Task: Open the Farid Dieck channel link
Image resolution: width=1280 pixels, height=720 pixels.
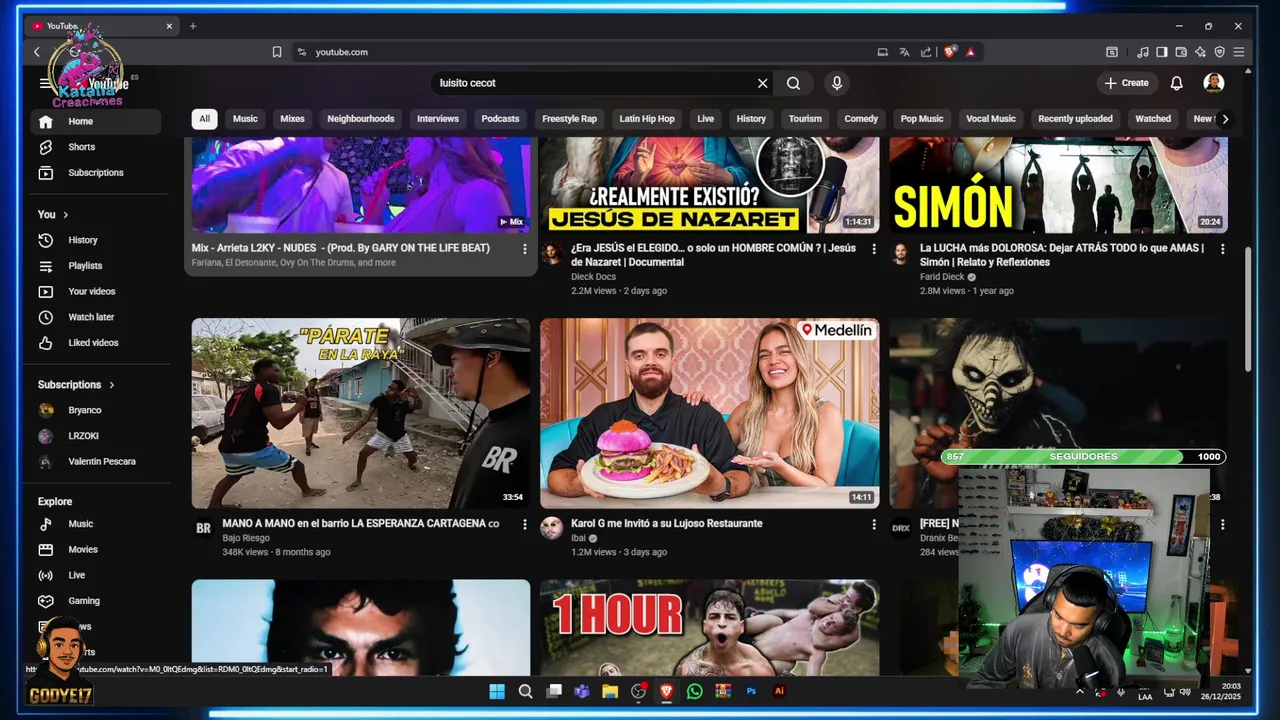Action: pyautogui.click(x=942, y=277)
